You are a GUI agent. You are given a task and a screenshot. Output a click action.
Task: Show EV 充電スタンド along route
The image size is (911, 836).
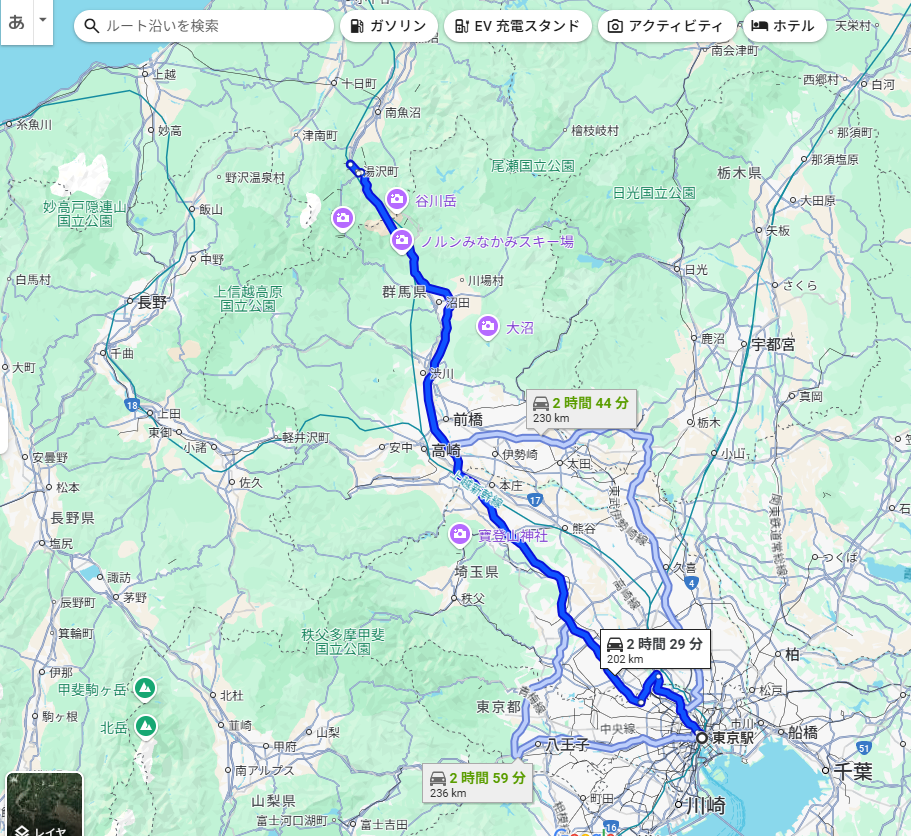tap(518, 26)
